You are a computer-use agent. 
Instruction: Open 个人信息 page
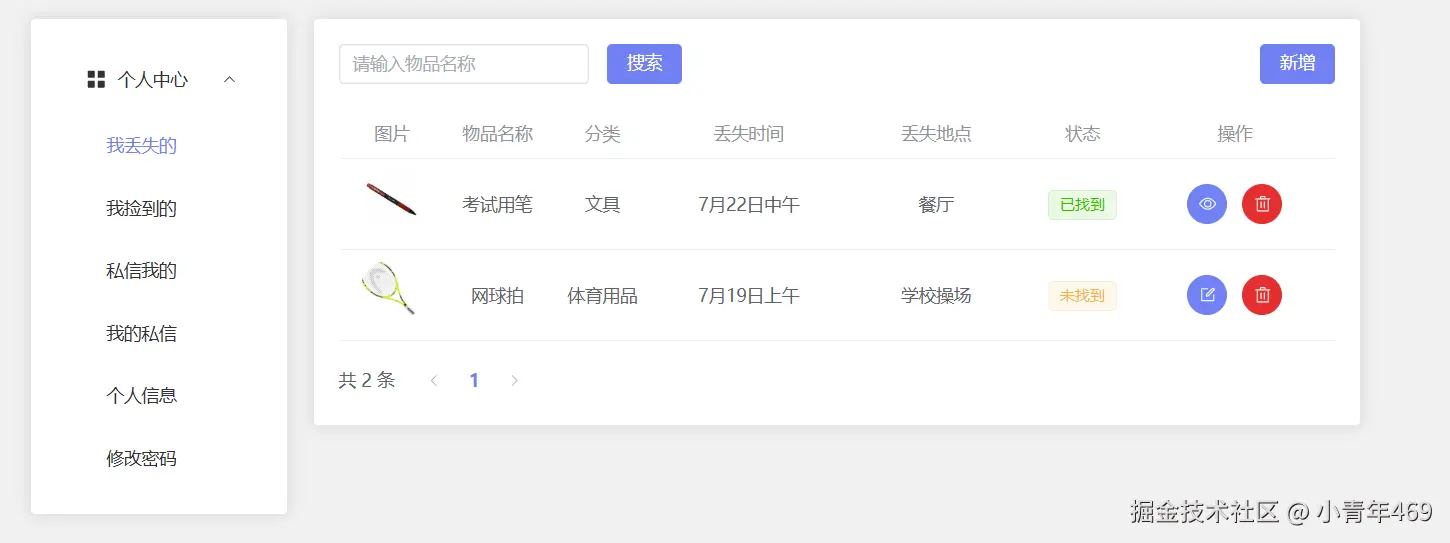[142, 396]
